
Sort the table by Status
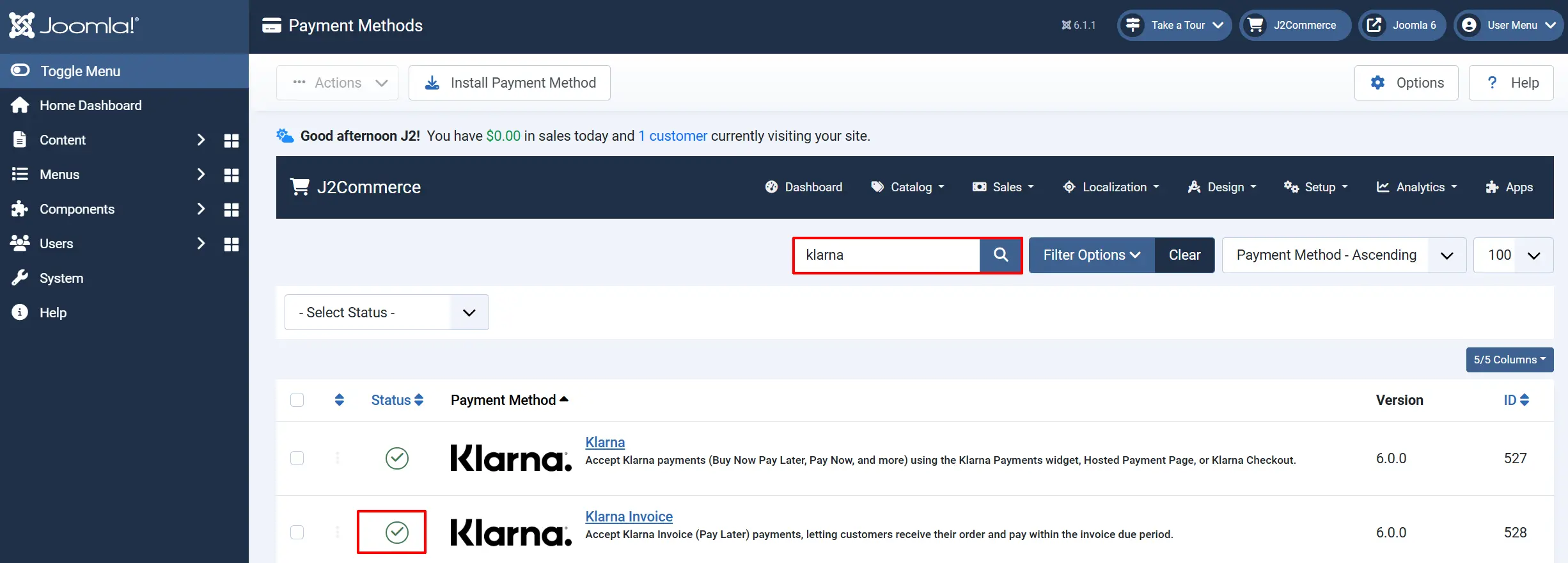tap(397, 400)
